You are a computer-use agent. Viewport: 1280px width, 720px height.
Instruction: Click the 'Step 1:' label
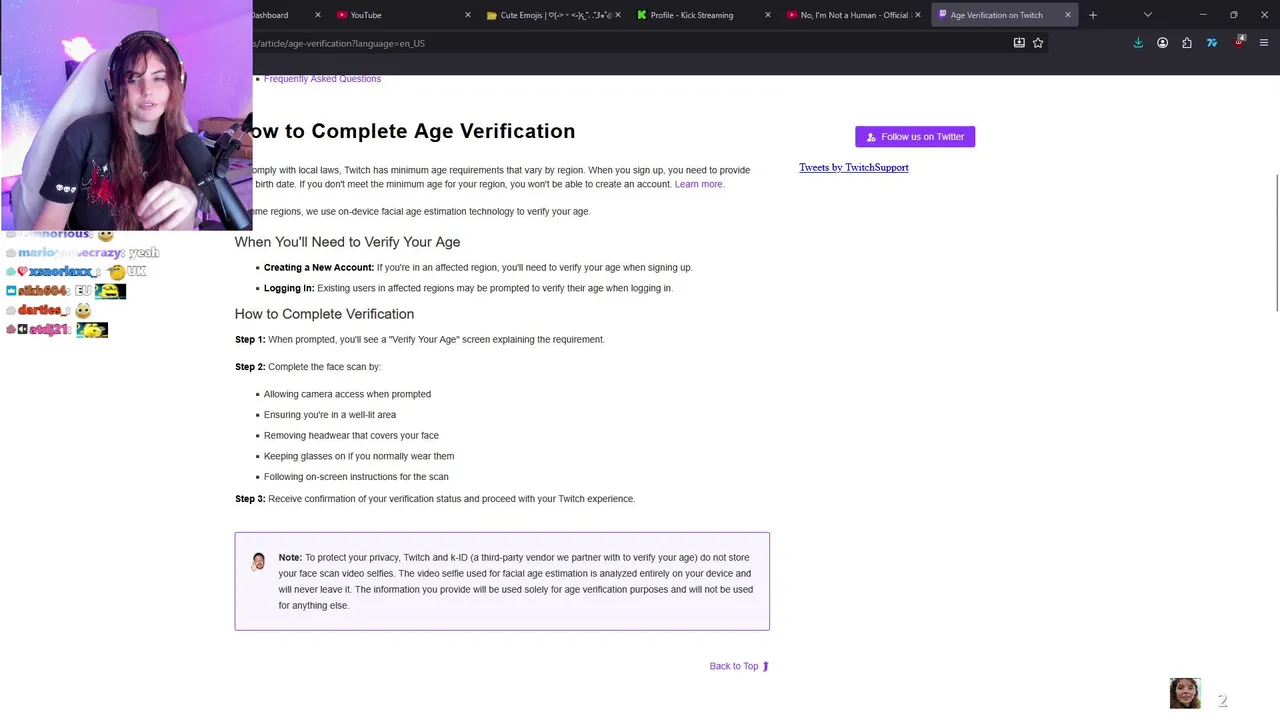(250, 340)
